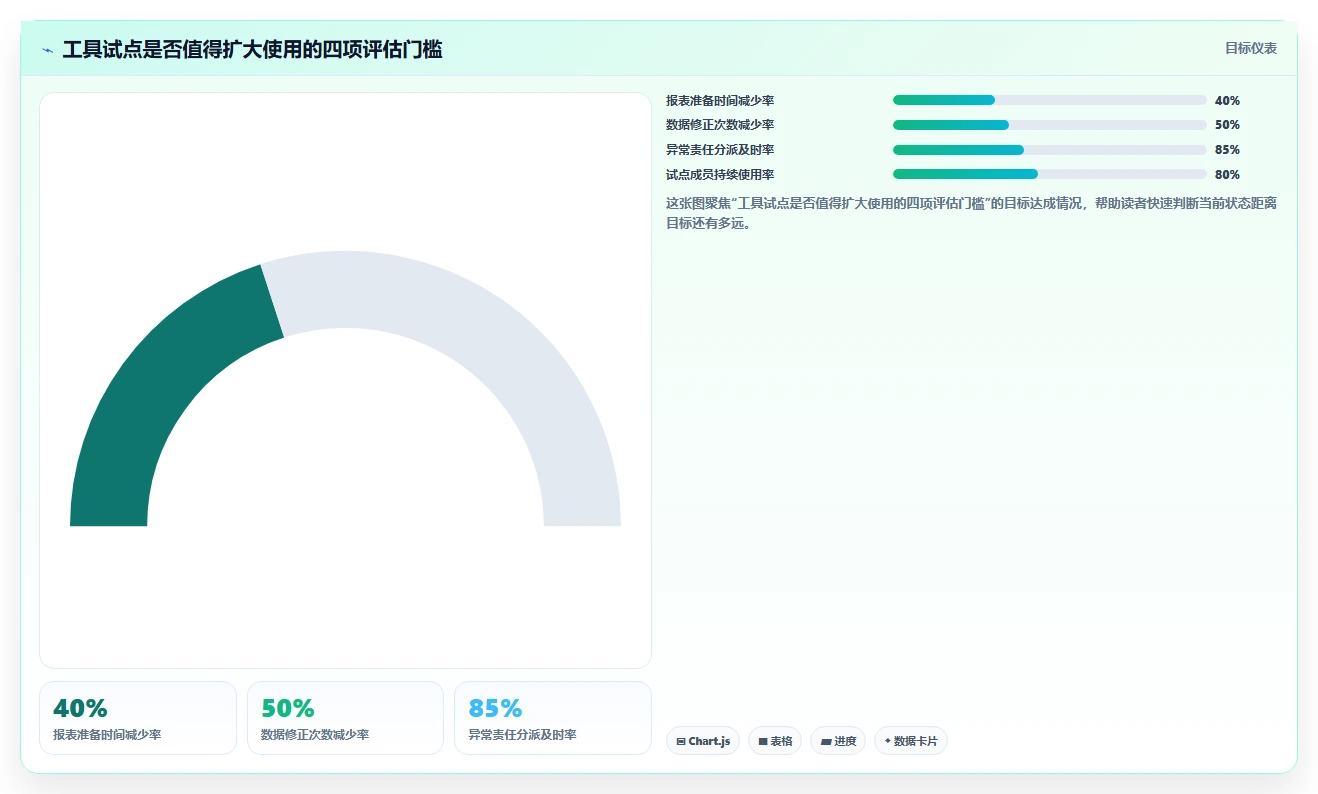Click the description paragraph starting 这张图聚焦
1318x794 pixels.
tap(971, 213)
